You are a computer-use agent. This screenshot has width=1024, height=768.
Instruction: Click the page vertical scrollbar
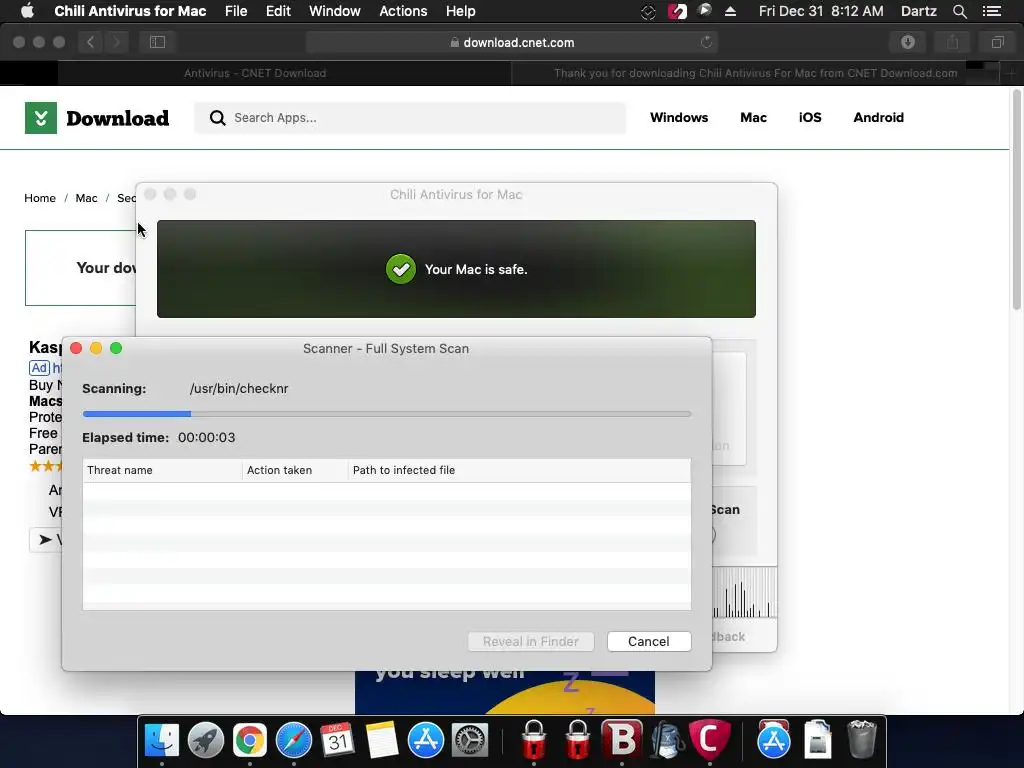pyautogui.click(x=1016, y=199)
